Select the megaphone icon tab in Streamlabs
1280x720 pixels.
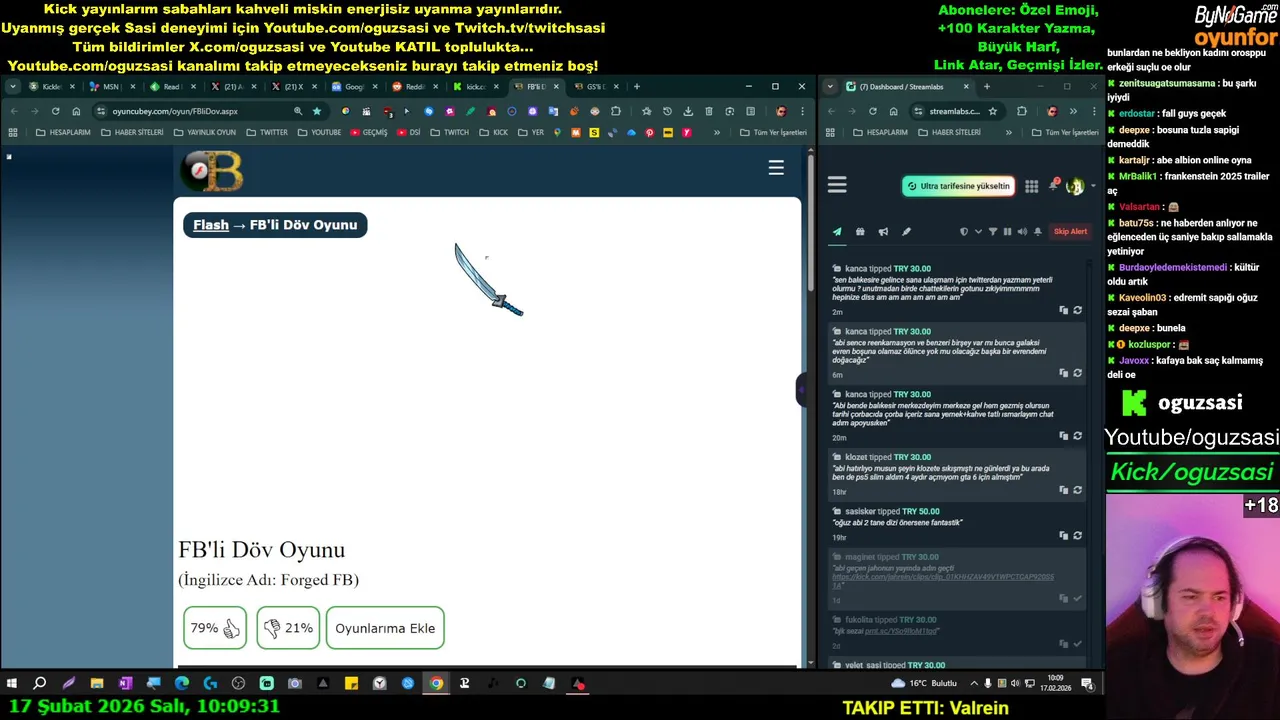pos(883,232)
